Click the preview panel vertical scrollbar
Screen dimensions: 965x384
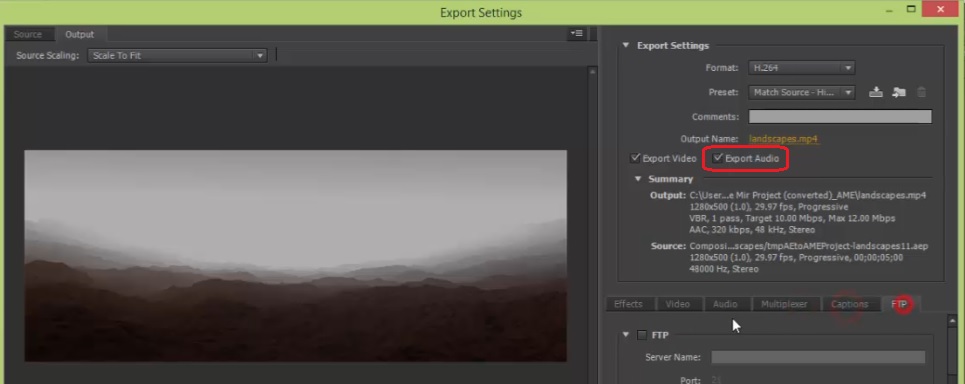[593, 225]
